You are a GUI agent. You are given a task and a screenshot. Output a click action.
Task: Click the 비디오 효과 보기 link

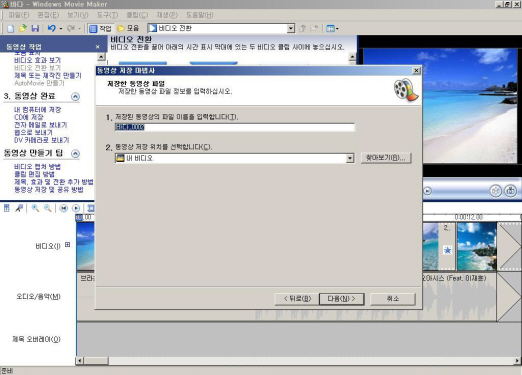pyautogui.click(x=37, y=60)
